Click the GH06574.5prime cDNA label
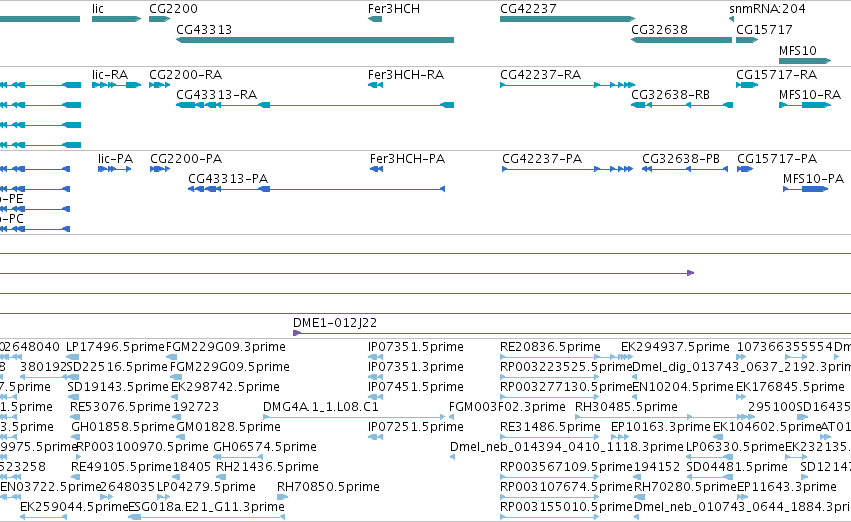 [265, 447]
